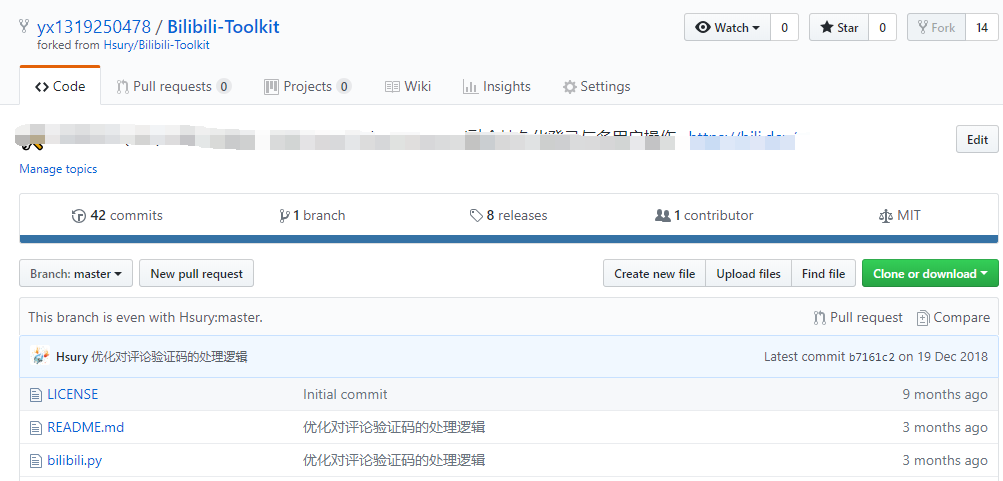Click the blue language bar
The image size is (1003, 481).
(x=509, y=239)
